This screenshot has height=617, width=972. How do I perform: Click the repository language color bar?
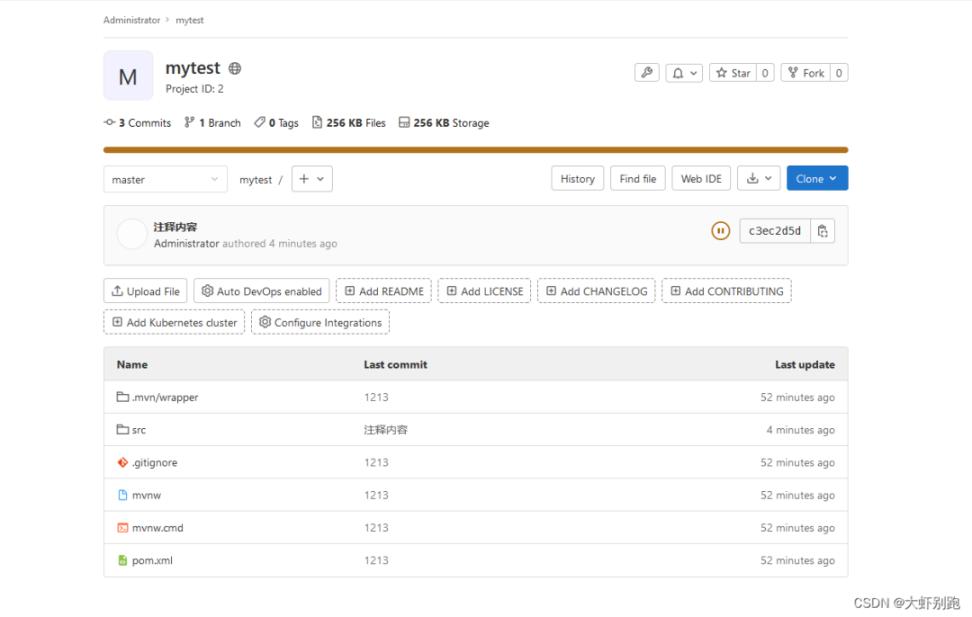pyautogui.click(x=475, y=150)
